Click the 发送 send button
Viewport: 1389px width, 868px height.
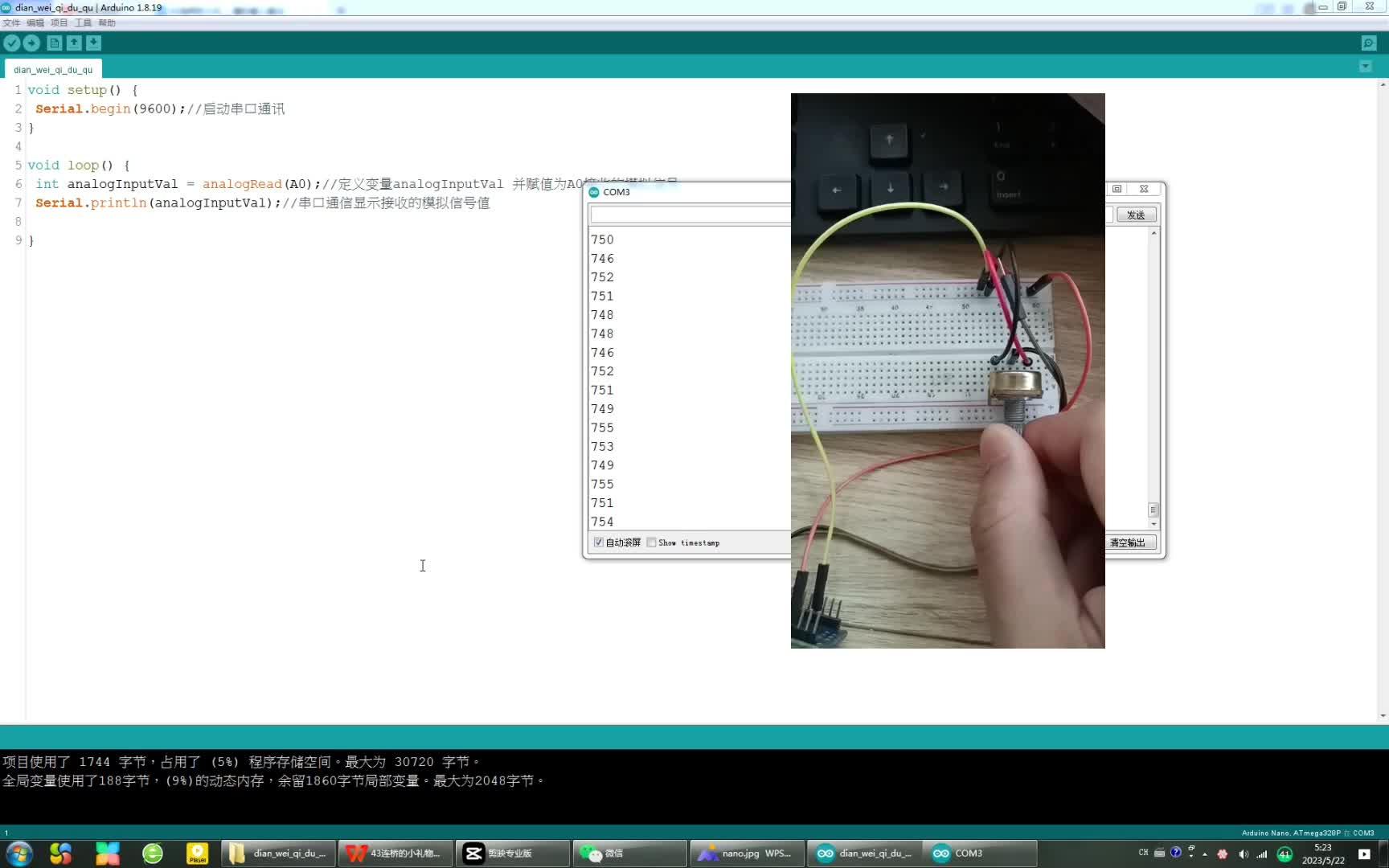coord(1136,215)
